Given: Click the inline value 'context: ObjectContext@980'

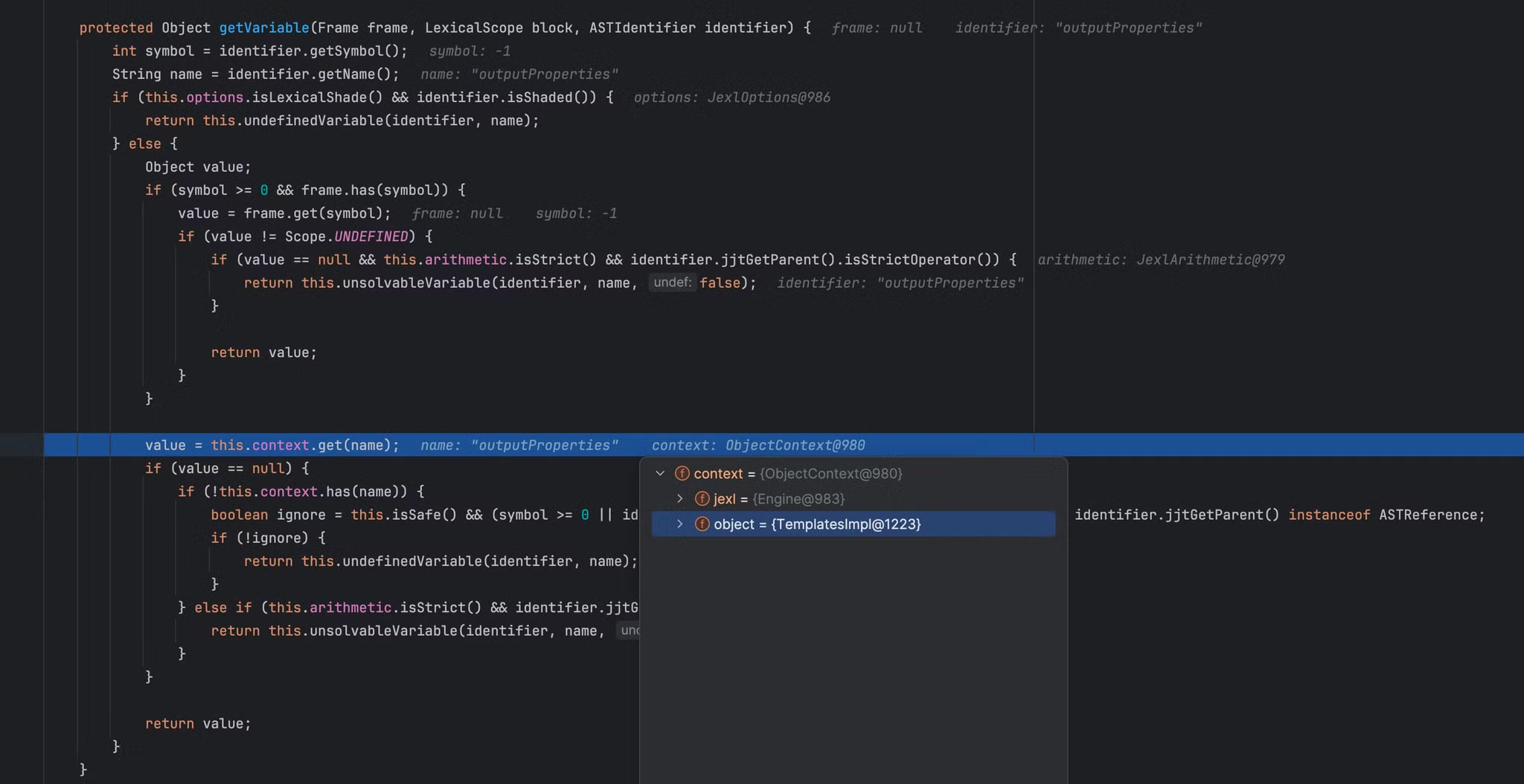Looking at the screenshot, I should pyautogui.click(x=758, y=446).
